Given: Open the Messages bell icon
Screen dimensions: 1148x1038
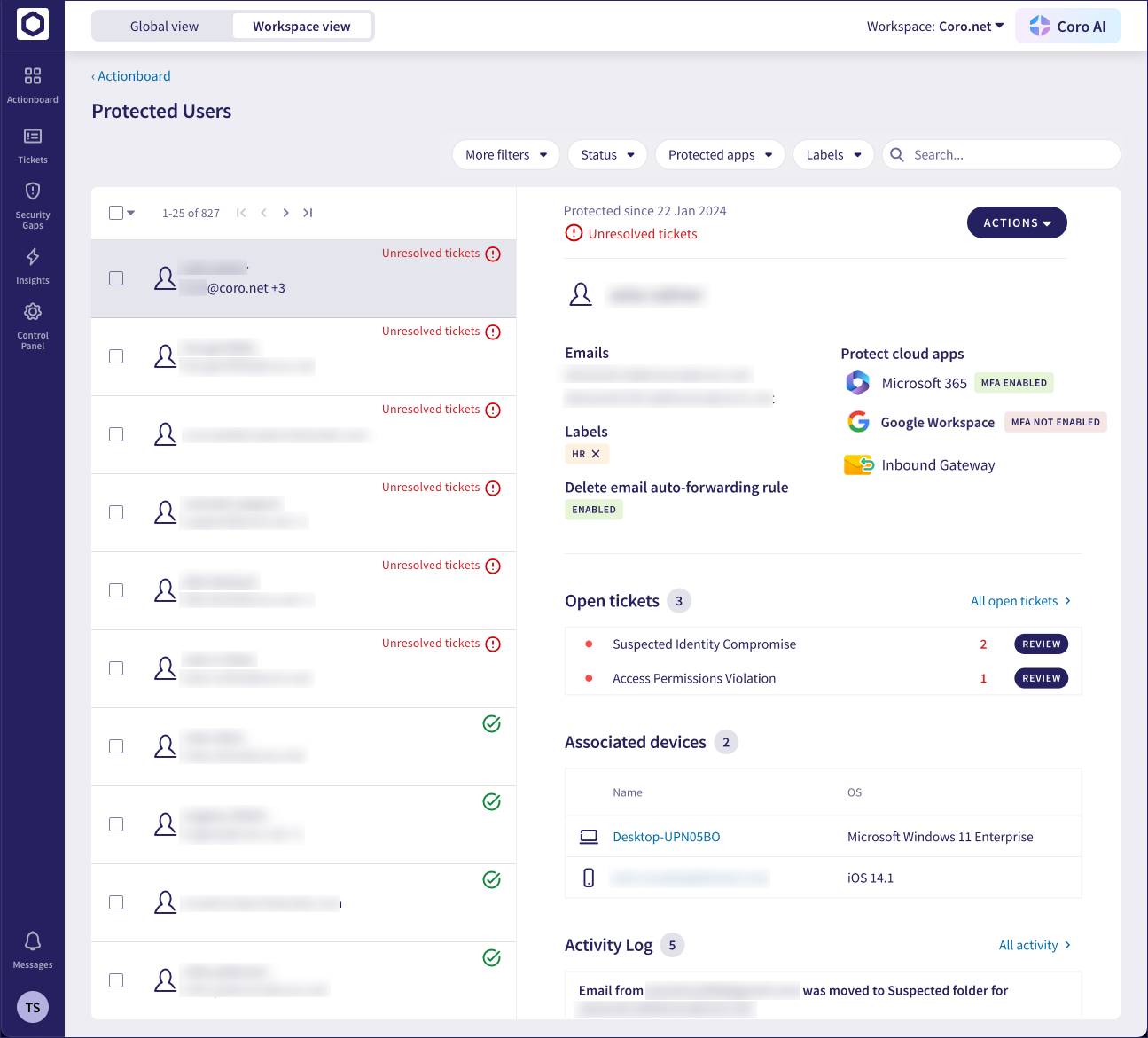Looking at the screenshot, I should tap(33, 941).
